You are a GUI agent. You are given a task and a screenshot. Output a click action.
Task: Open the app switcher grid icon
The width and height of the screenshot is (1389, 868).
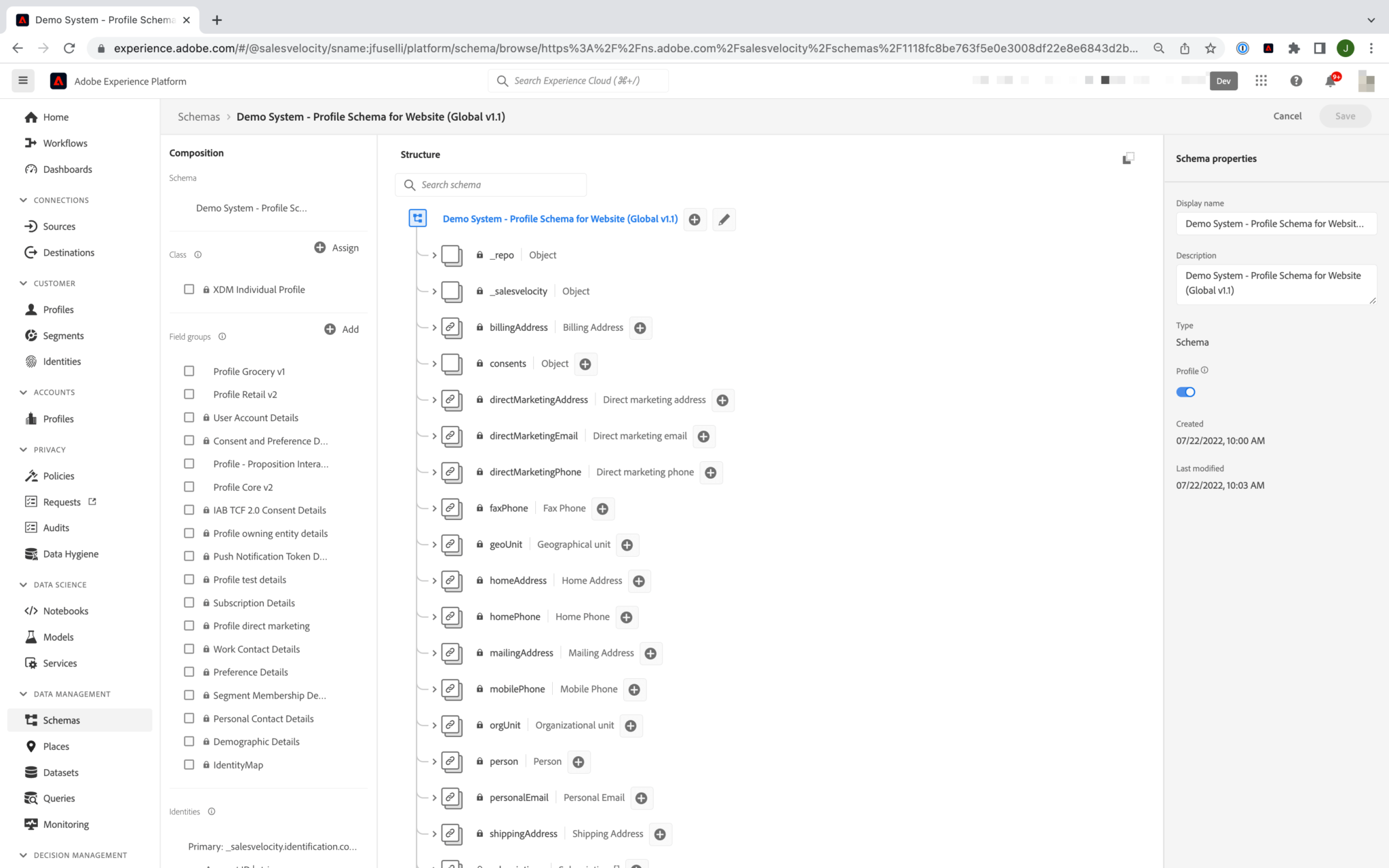click(x=1261, y=80)
